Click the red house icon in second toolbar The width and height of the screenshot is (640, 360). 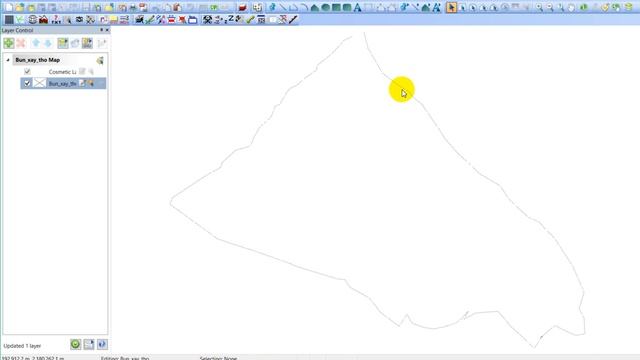43,20
